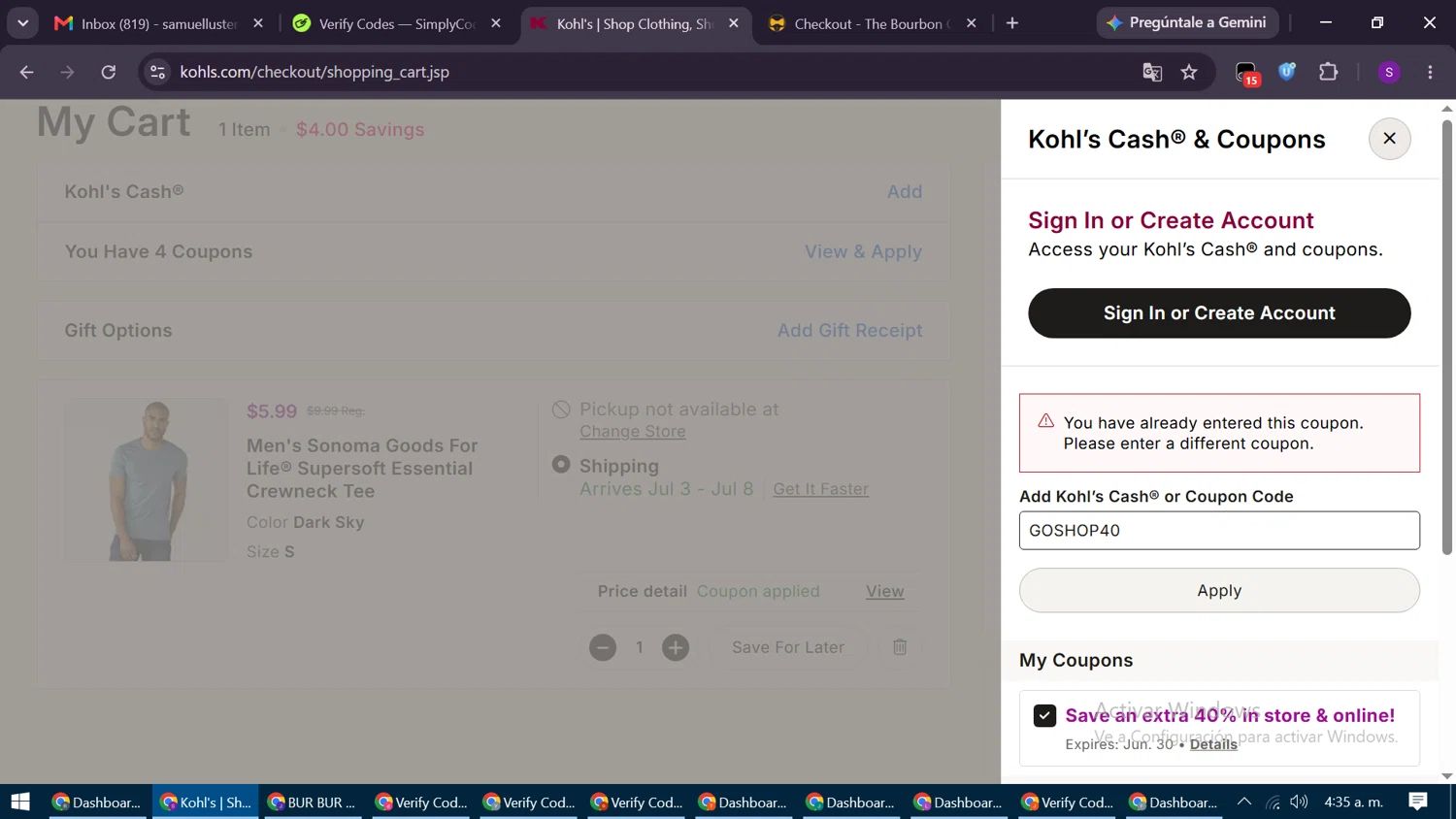Open coupon Details link
Screen dimensions: 1456x819
[1213, 744]
